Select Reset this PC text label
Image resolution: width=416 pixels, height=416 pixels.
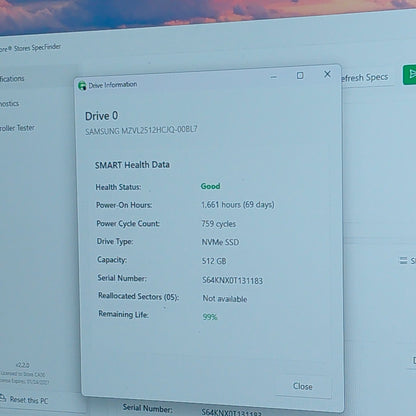point(29,400)
